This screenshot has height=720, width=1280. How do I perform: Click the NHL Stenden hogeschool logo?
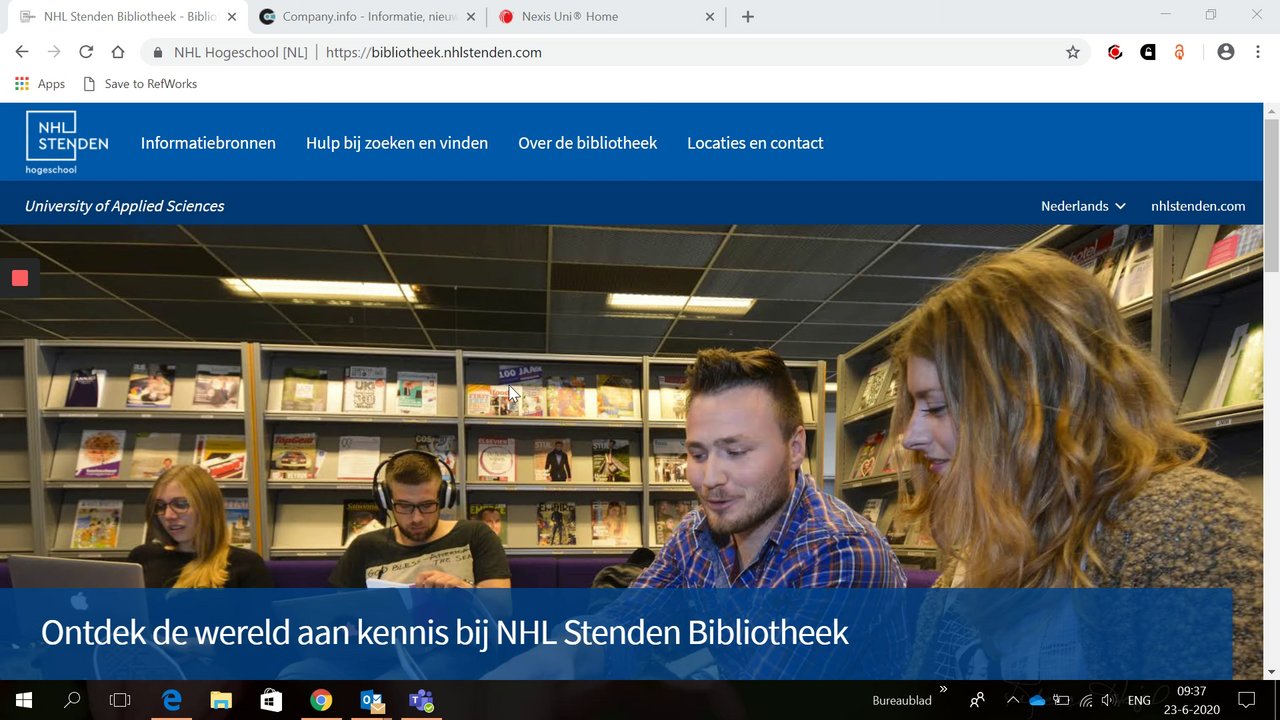pos(66,143)
